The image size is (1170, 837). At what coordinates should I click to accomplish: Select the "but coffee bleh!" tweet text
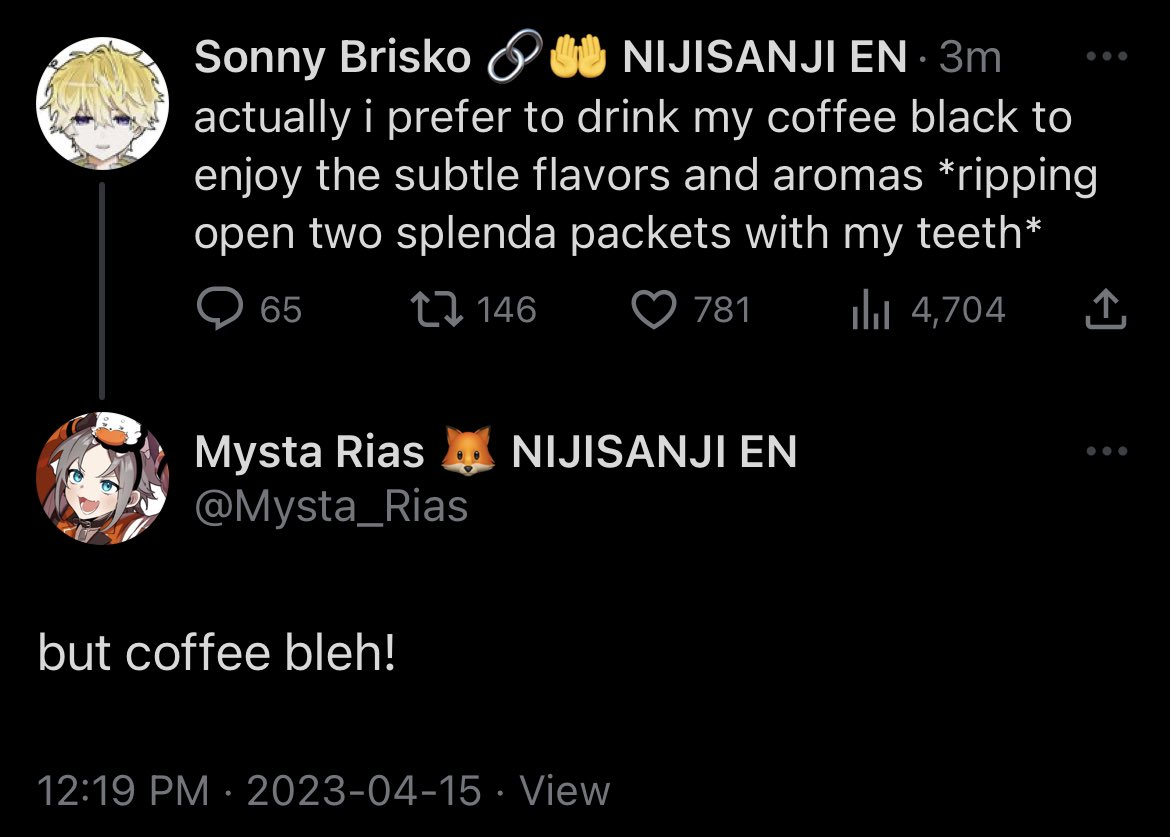click(x=217, y=653)
